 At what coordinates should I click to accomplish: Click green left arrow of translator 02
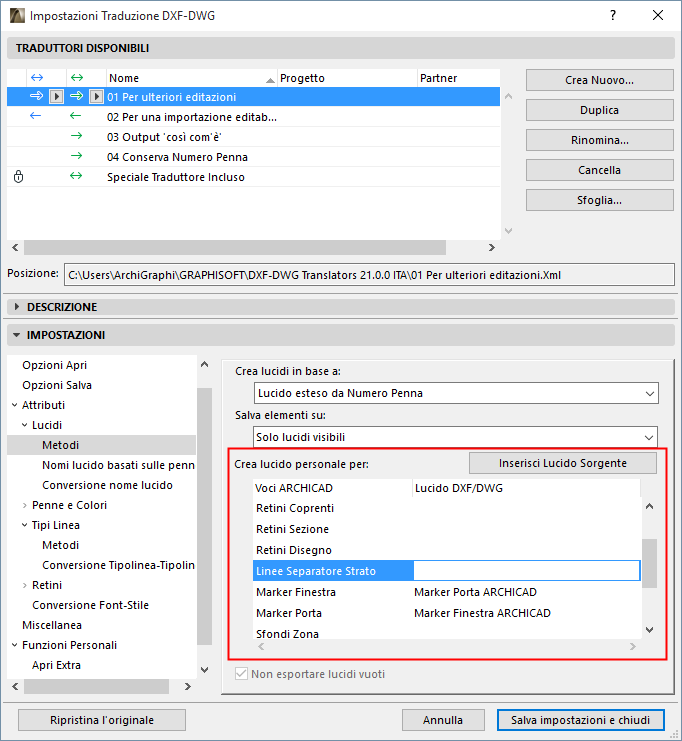pos(76,116)
